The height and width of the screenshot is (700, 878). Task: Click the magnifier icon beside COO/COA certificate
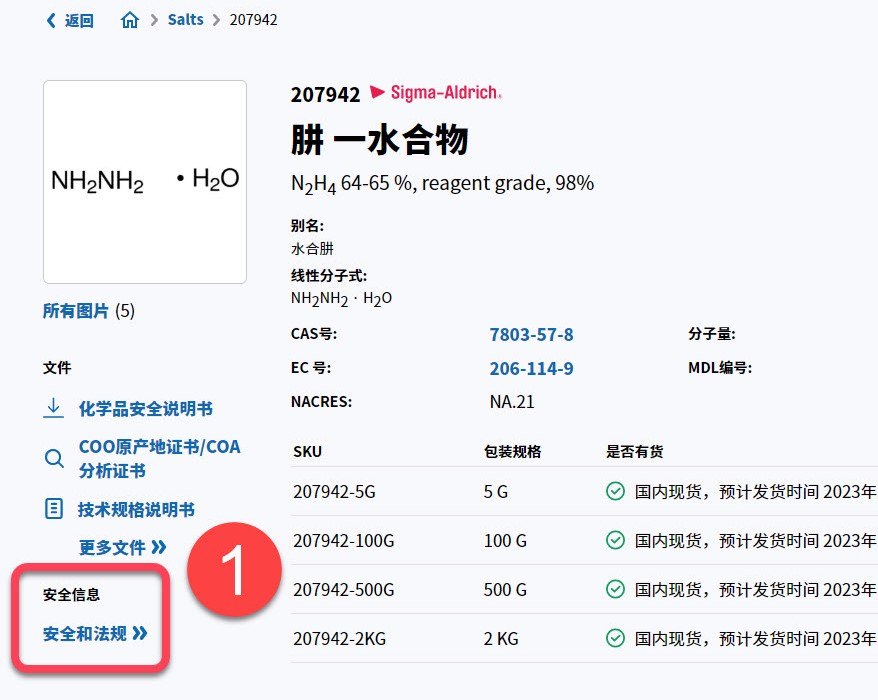[54, 458]
